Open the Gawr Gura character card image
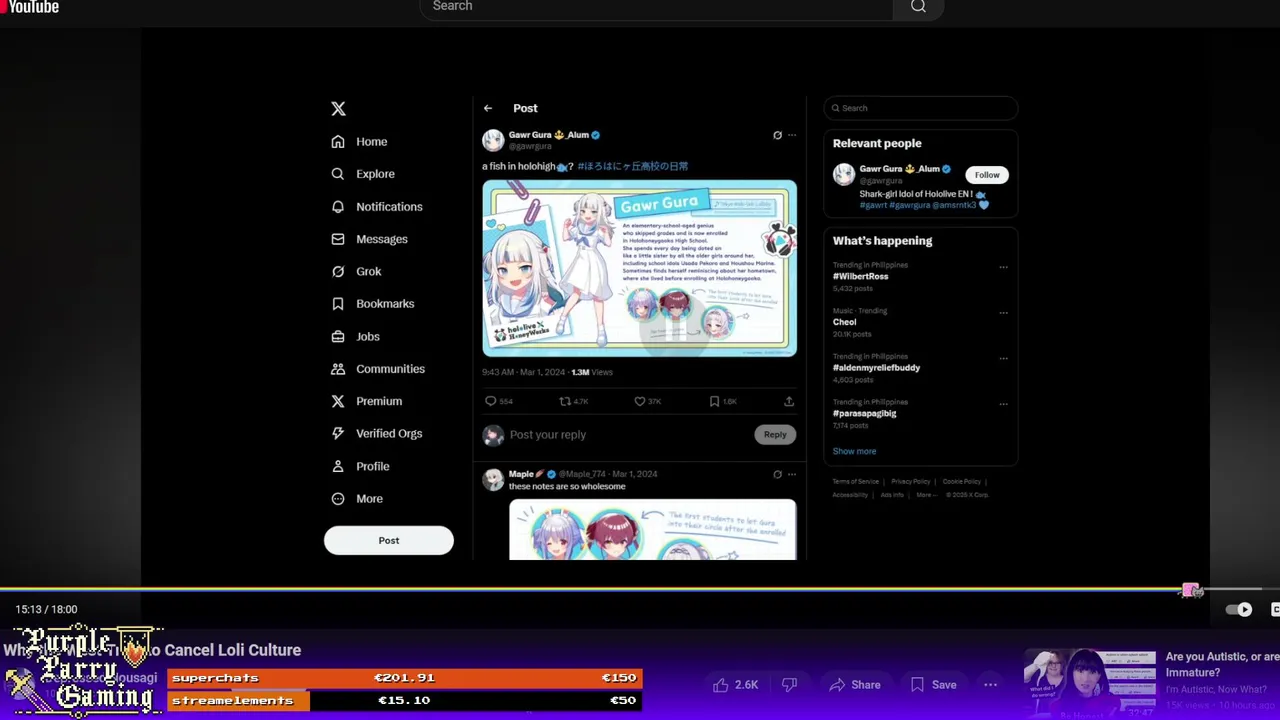This screenshot has width=1280, height=720. click(640, 268)
